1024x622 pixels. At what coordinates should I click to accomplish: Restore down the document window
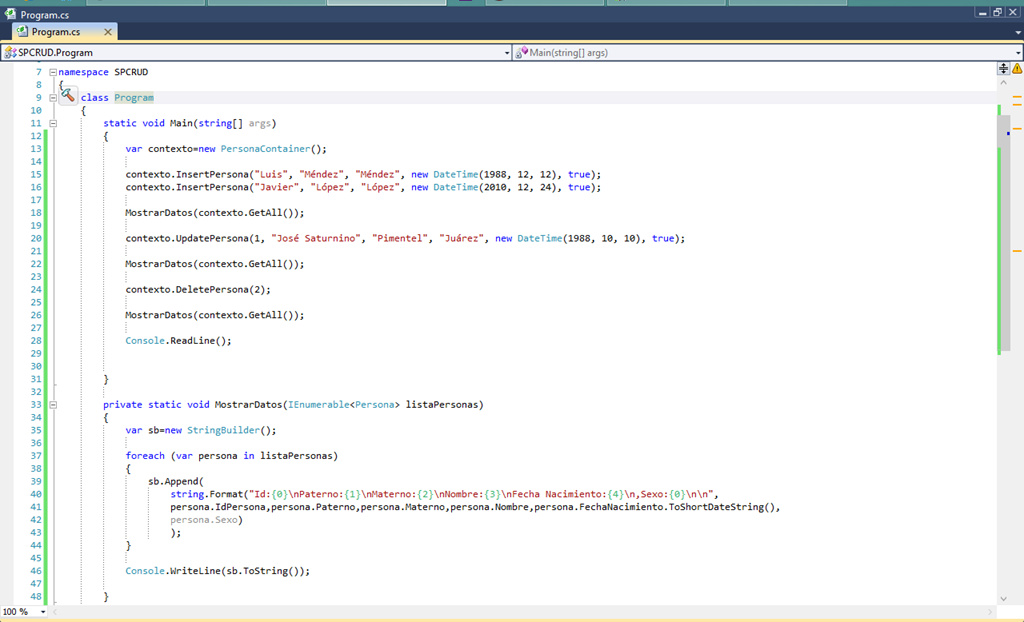[x=997, y=13]
